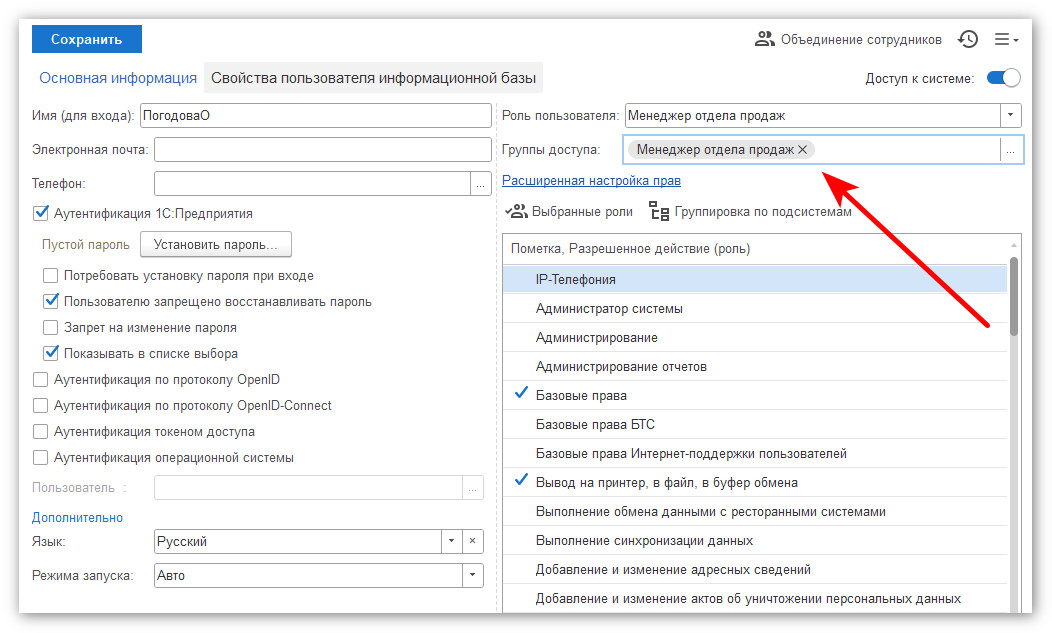Uncheck Пользователю запрещено восстанавливать пароль
The height and width of the screenshot is (633, 1052).
pos(50,301)
